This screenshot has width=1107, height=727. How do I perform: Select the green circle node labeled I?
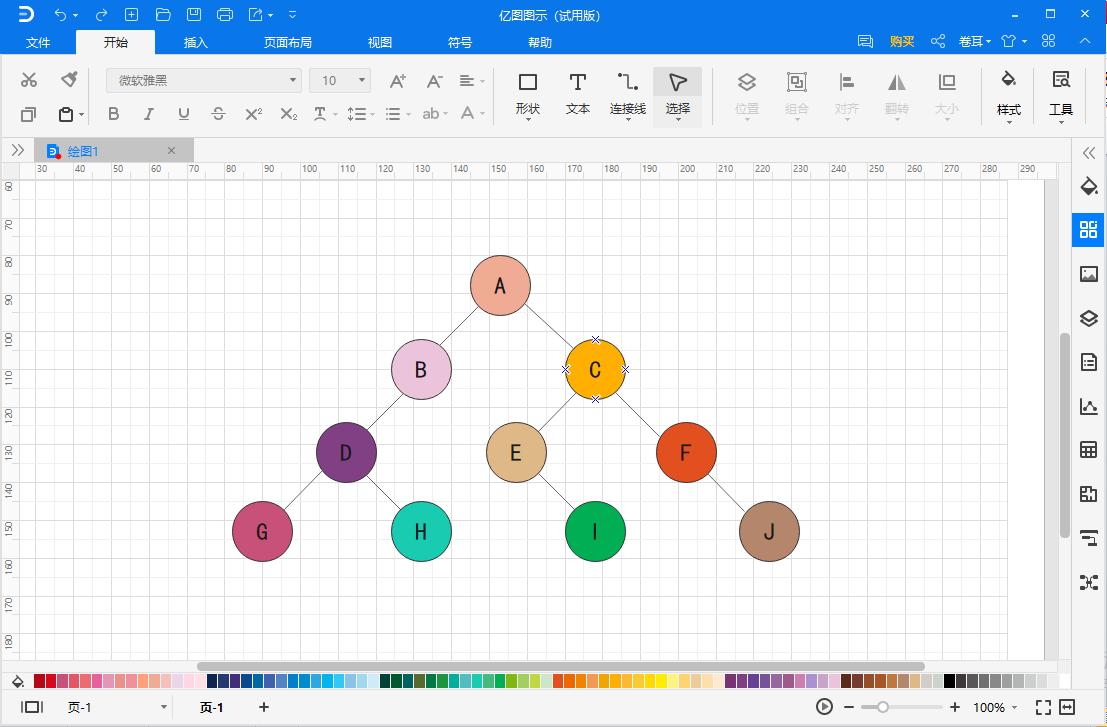tap(595, 531)
